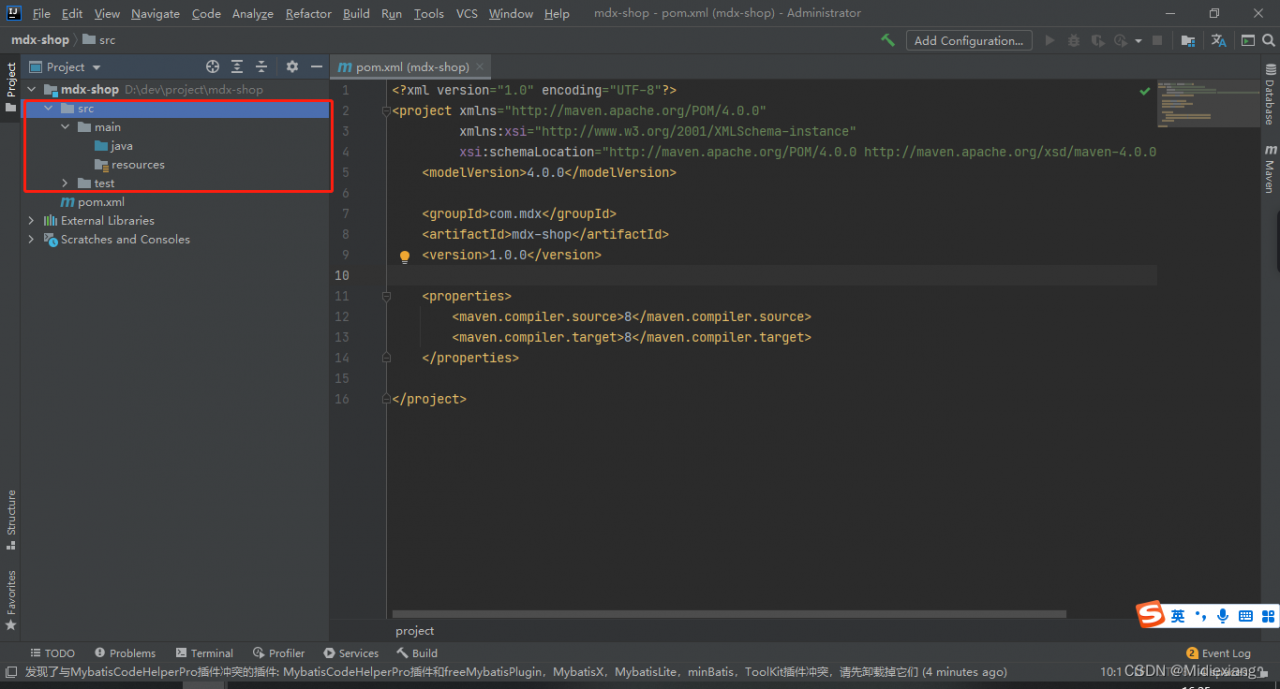Open Search Everywhere magnifier icon

[x=1268, y=41]
